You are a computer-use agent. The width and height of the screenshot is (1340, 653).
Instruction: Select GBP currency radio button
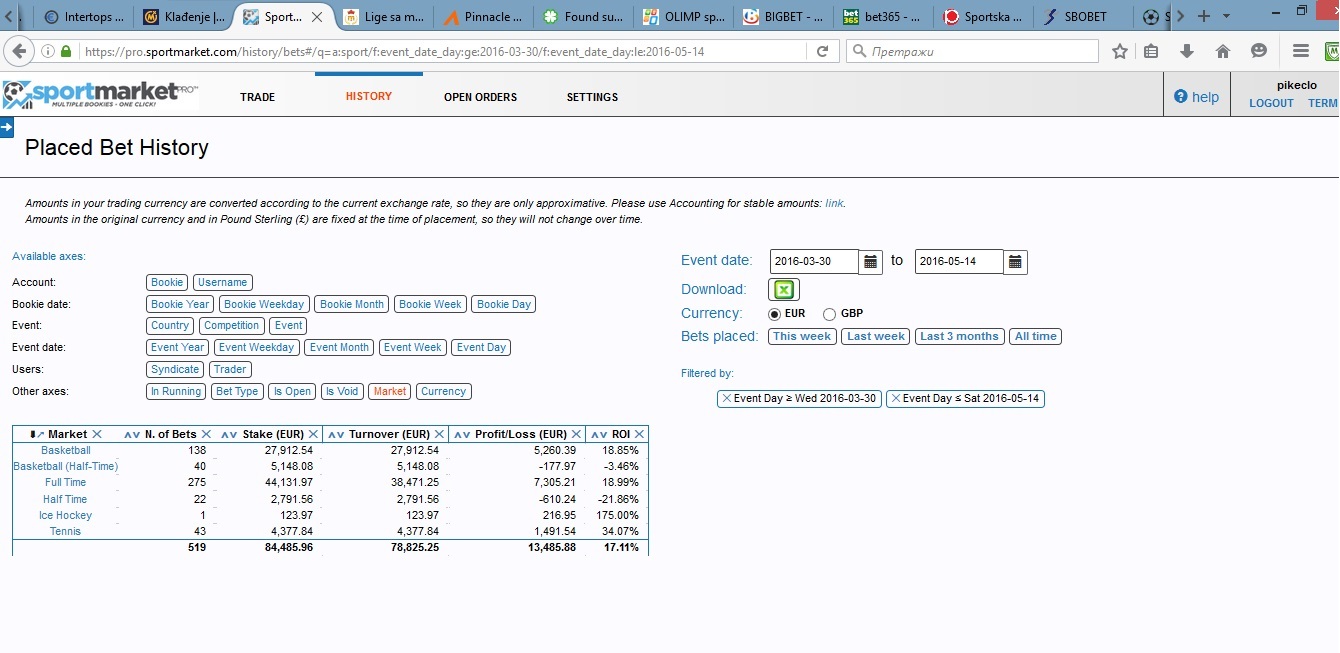tap(829, 314)
